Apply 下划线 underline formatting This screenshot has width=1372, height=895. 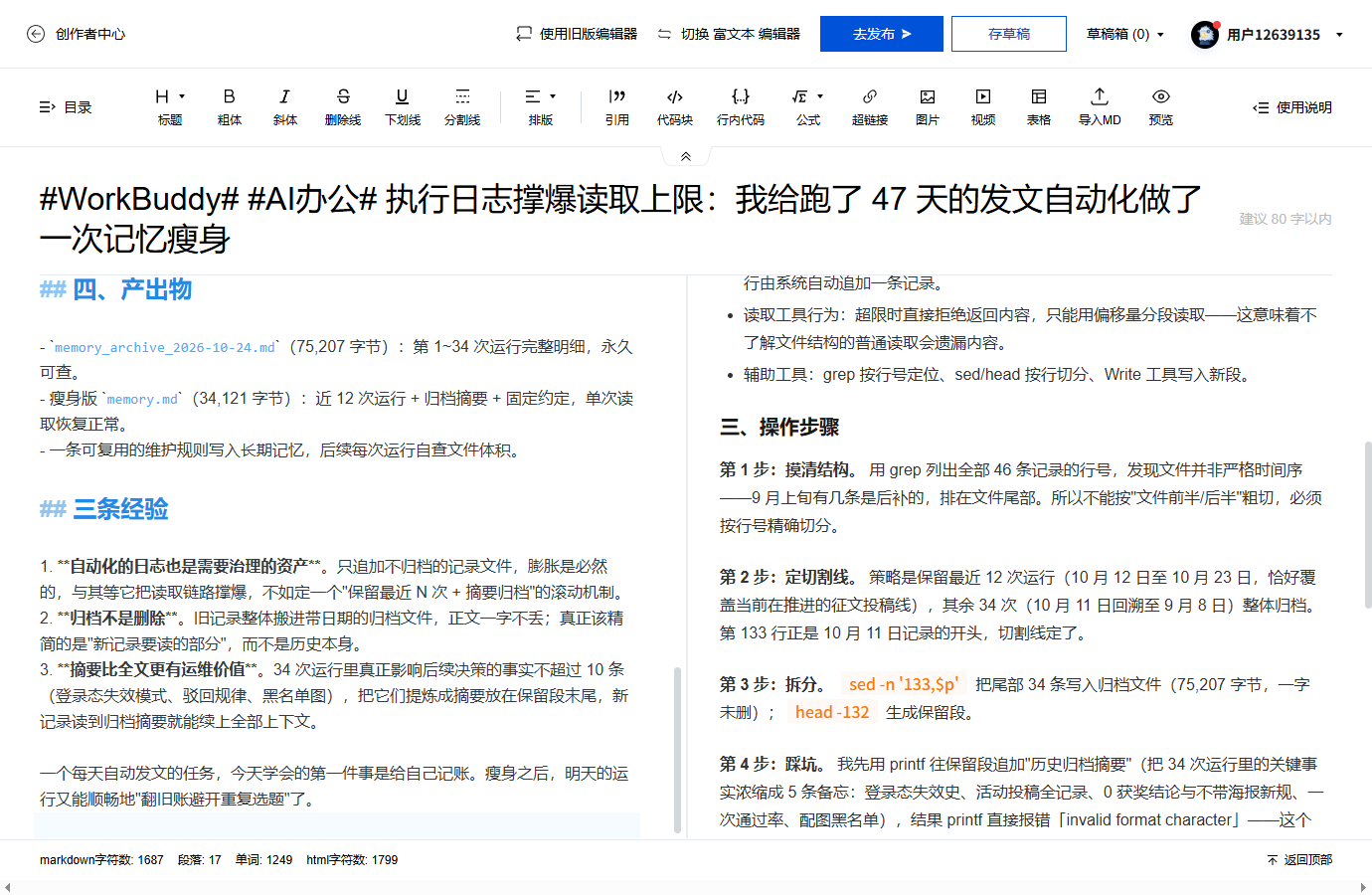click(402, 106)
